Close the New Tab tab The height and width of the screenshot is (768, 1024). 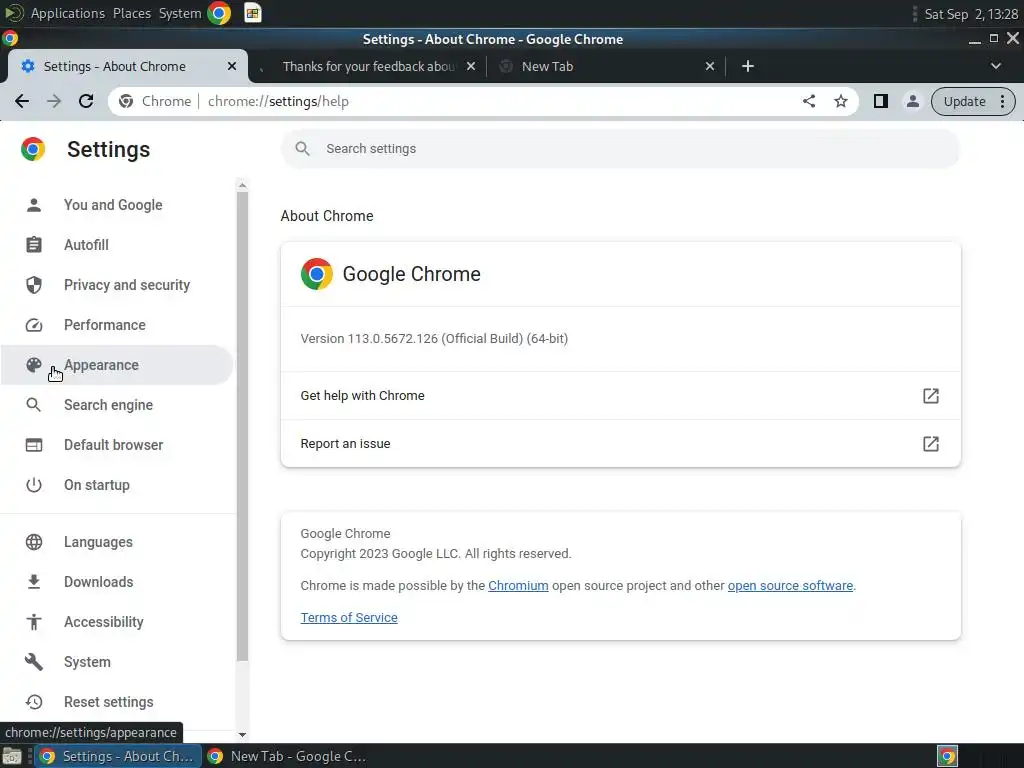[x=710, y=67]
